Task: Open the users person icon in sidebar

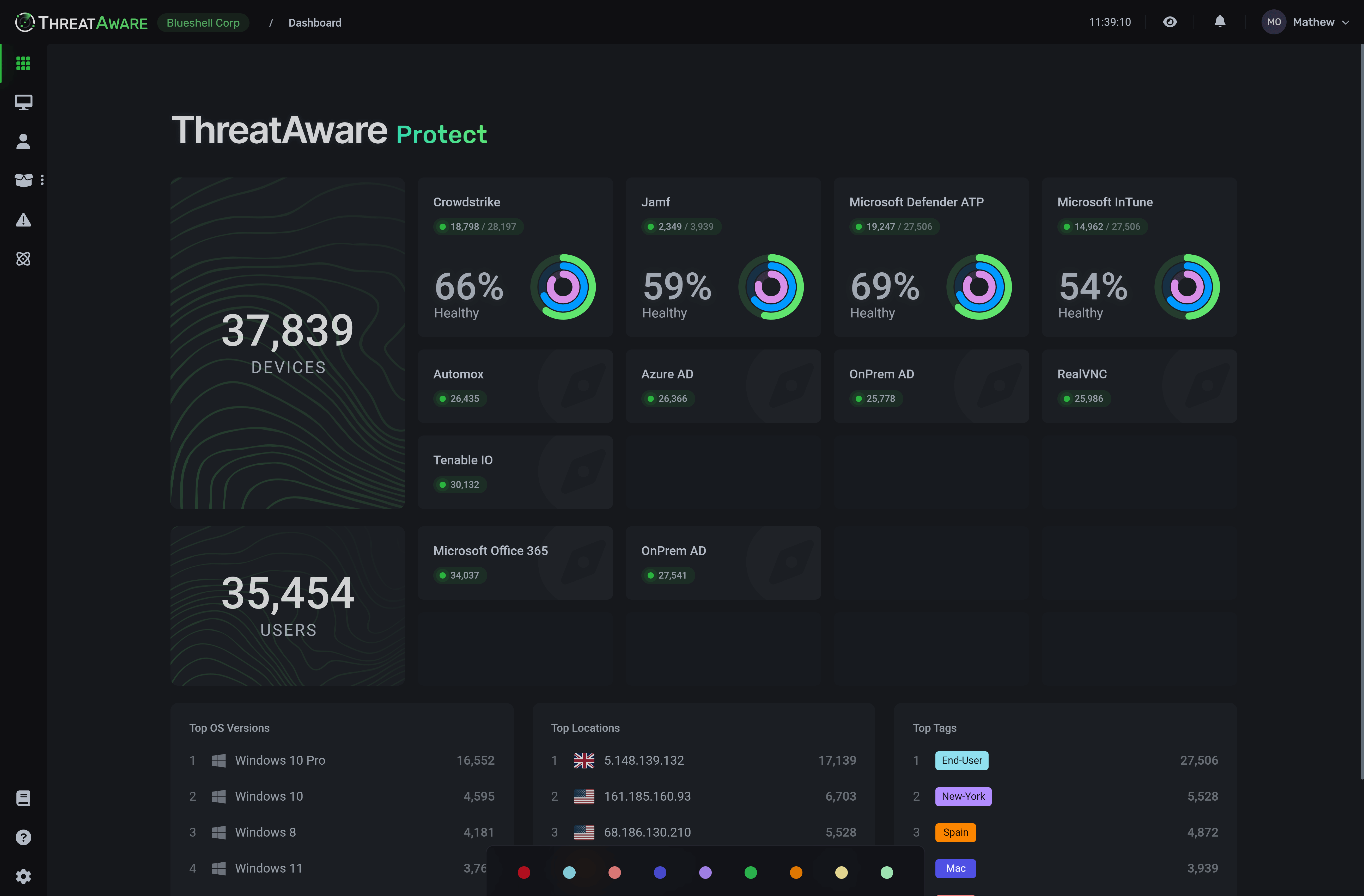Action: click(23, 142)
